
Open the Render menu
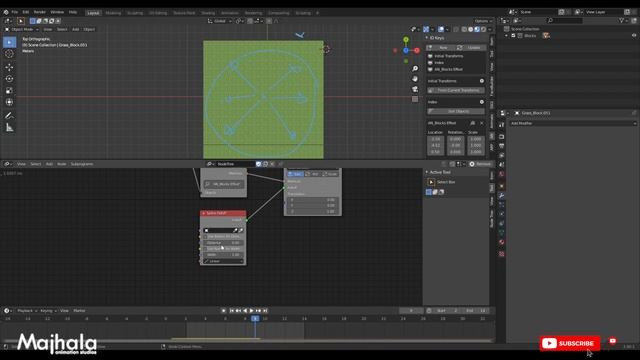click(40, 12)
